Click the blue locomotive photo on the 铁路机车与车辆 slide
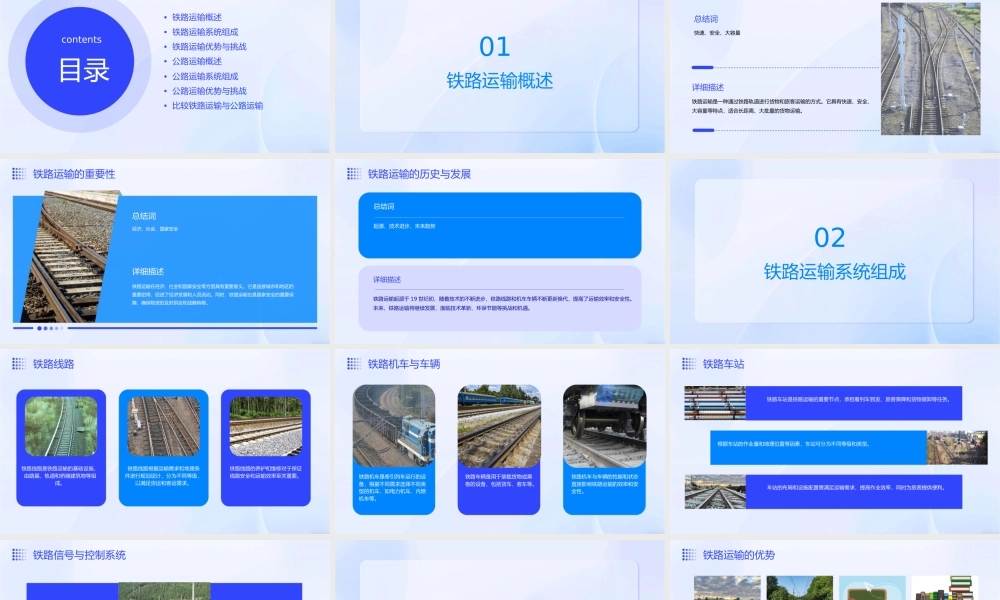 pyautogui.click(x=394, y=425)
